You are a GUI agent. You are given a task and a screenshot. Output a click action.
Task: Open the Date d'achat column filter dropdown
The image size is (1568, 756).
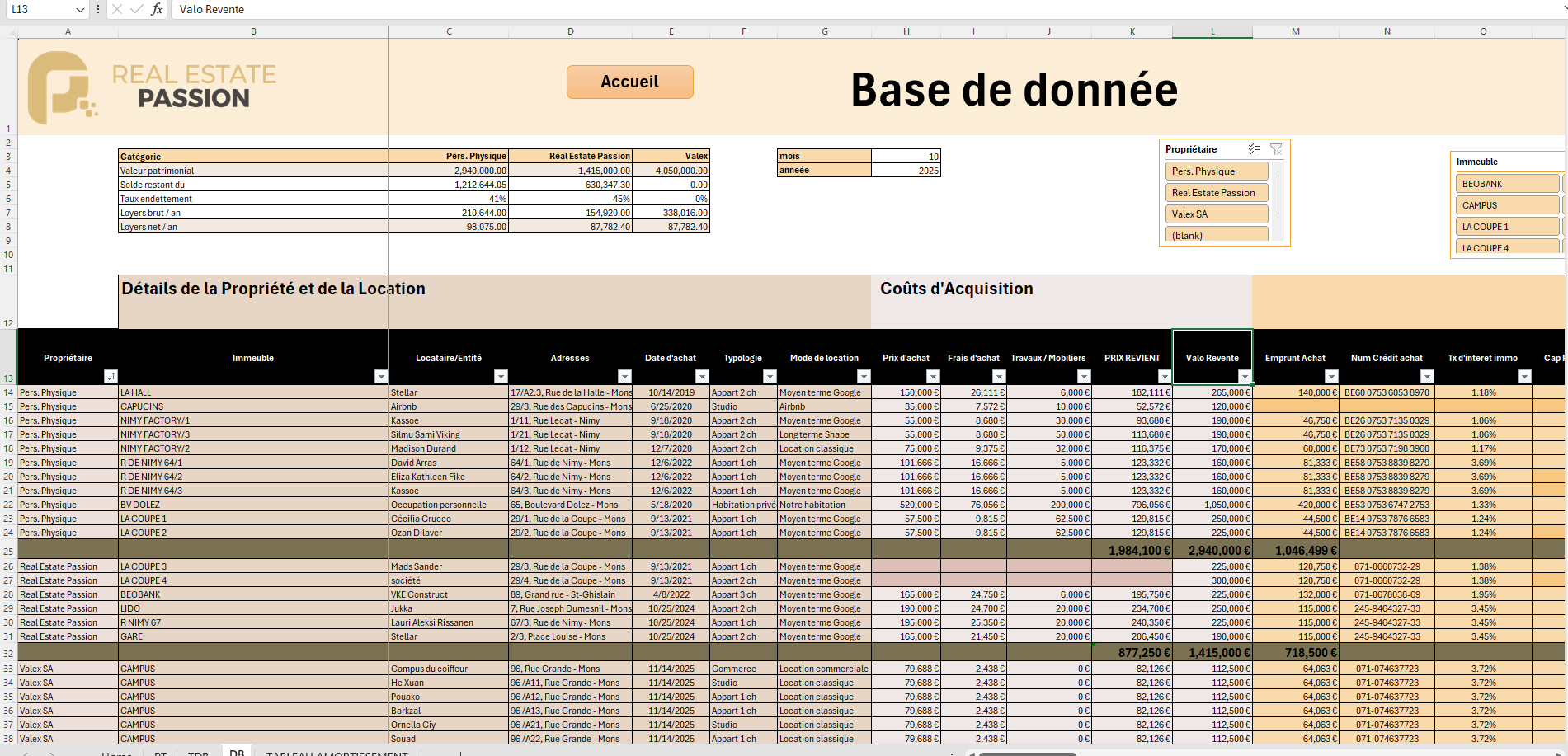tap(702, 377)
